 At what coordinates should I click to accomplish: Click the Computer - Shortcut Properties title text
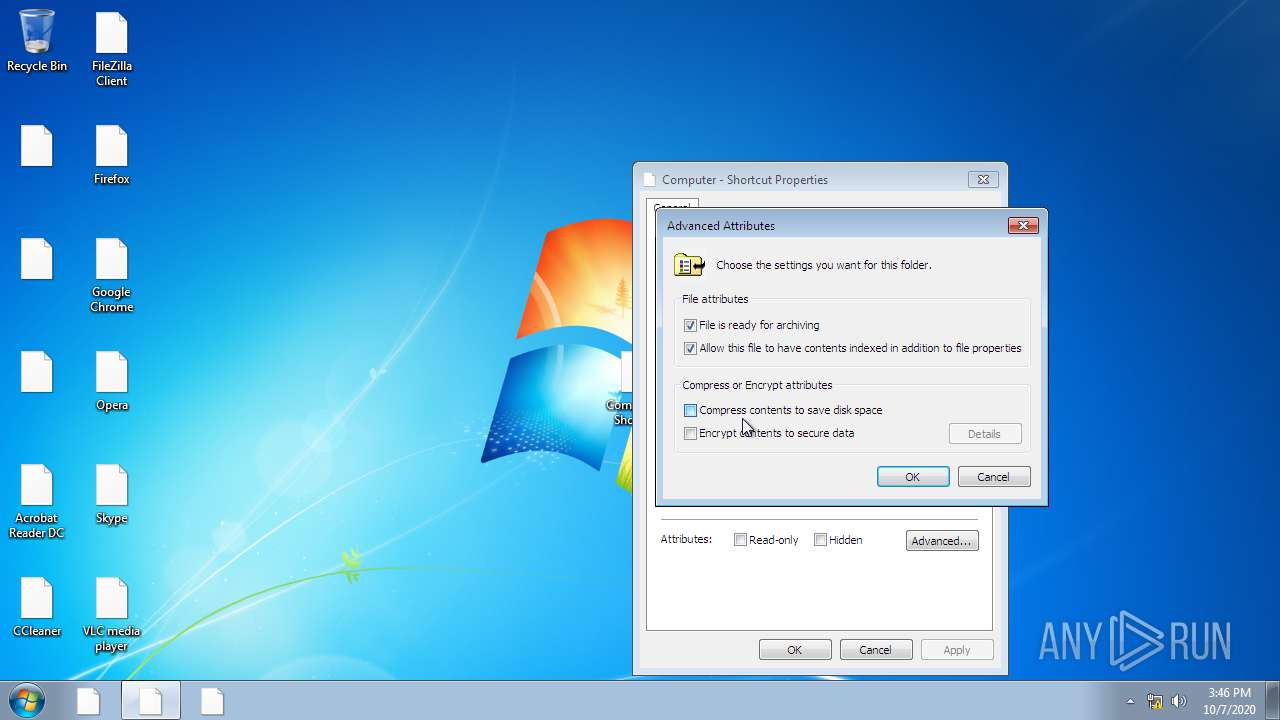[745, 180]
